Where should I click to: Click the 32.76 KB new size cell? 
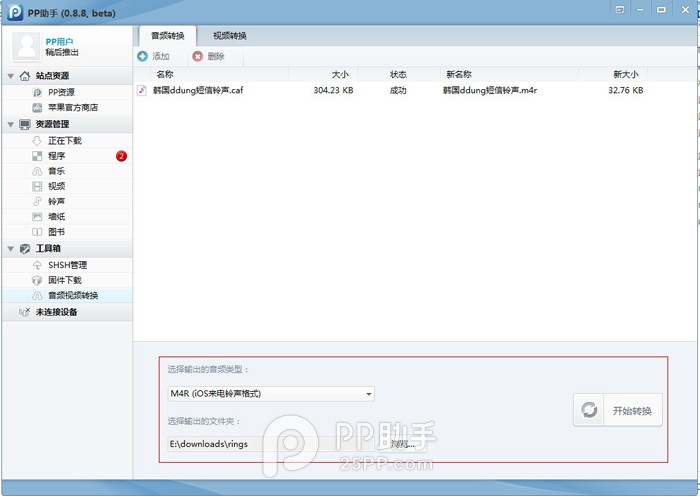pyautogui.click(x=625, y=91)
